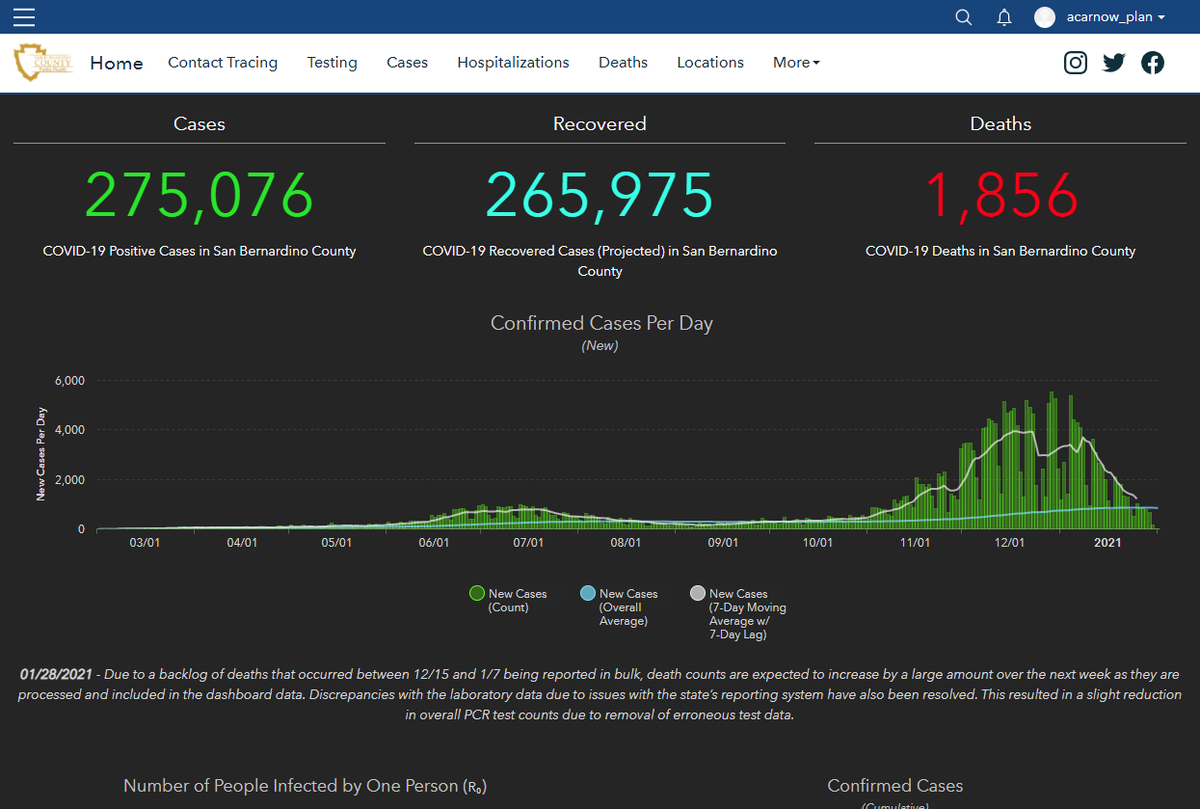Click the 6,000 y-axis label
1200x809 pixels.
(69, 381)
